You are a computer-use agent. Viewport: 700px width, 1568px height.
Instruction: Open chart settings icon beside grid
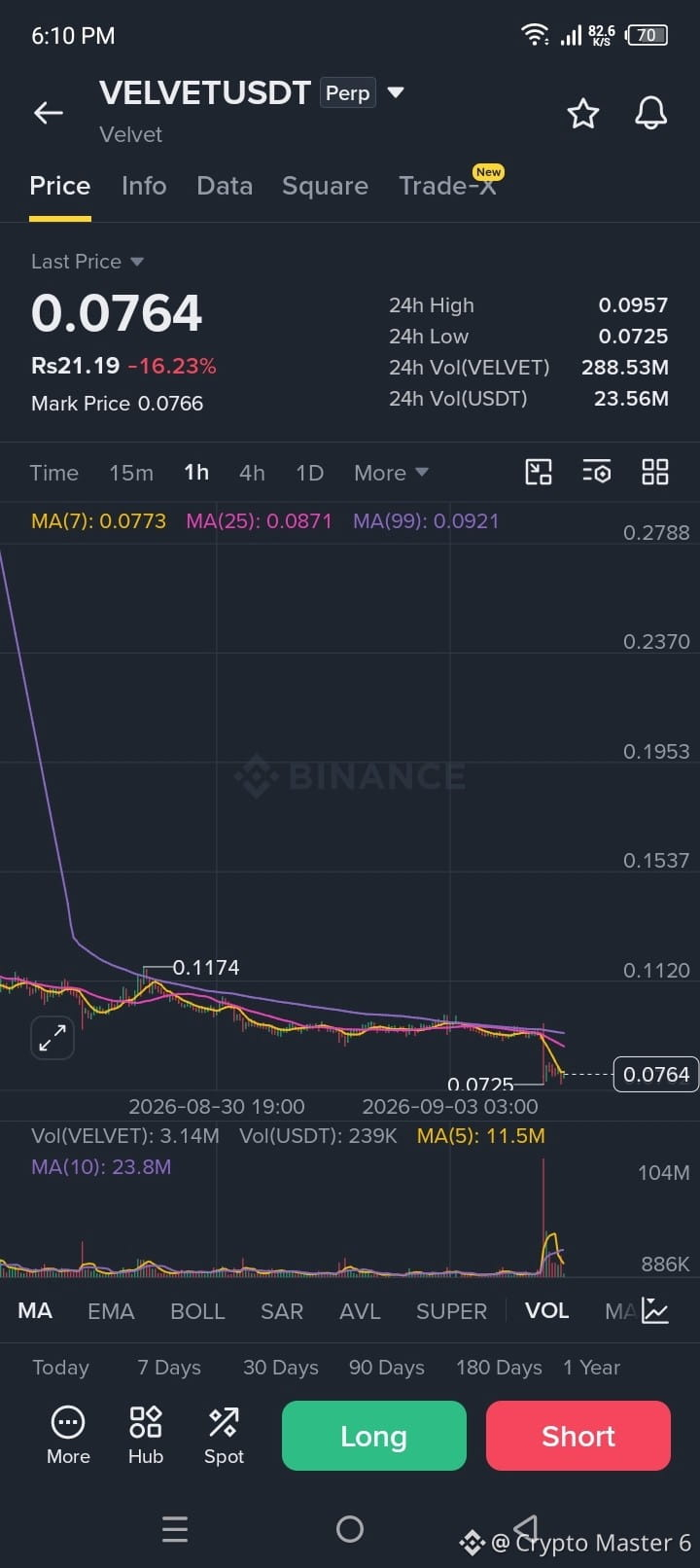(597, 473)
